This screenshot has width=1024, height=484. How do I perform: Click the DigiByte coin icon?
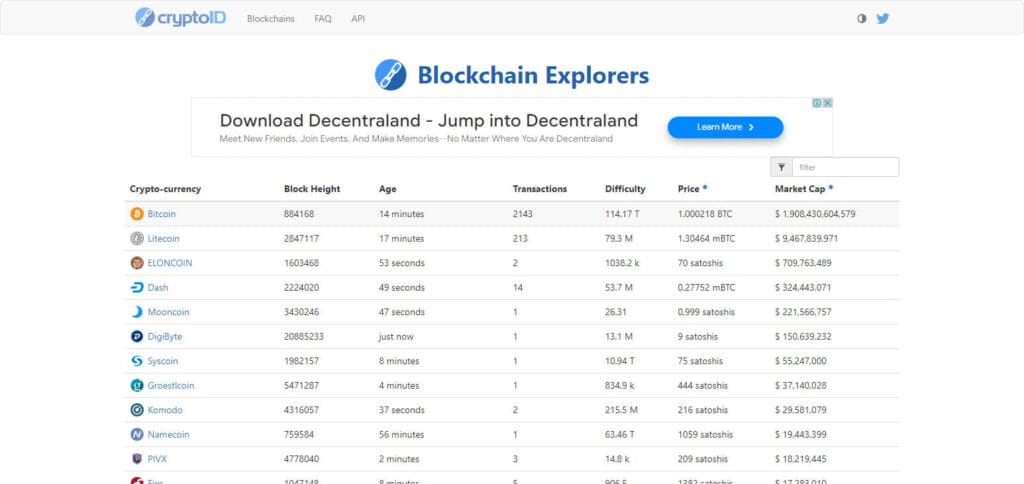tap(136, 336)
